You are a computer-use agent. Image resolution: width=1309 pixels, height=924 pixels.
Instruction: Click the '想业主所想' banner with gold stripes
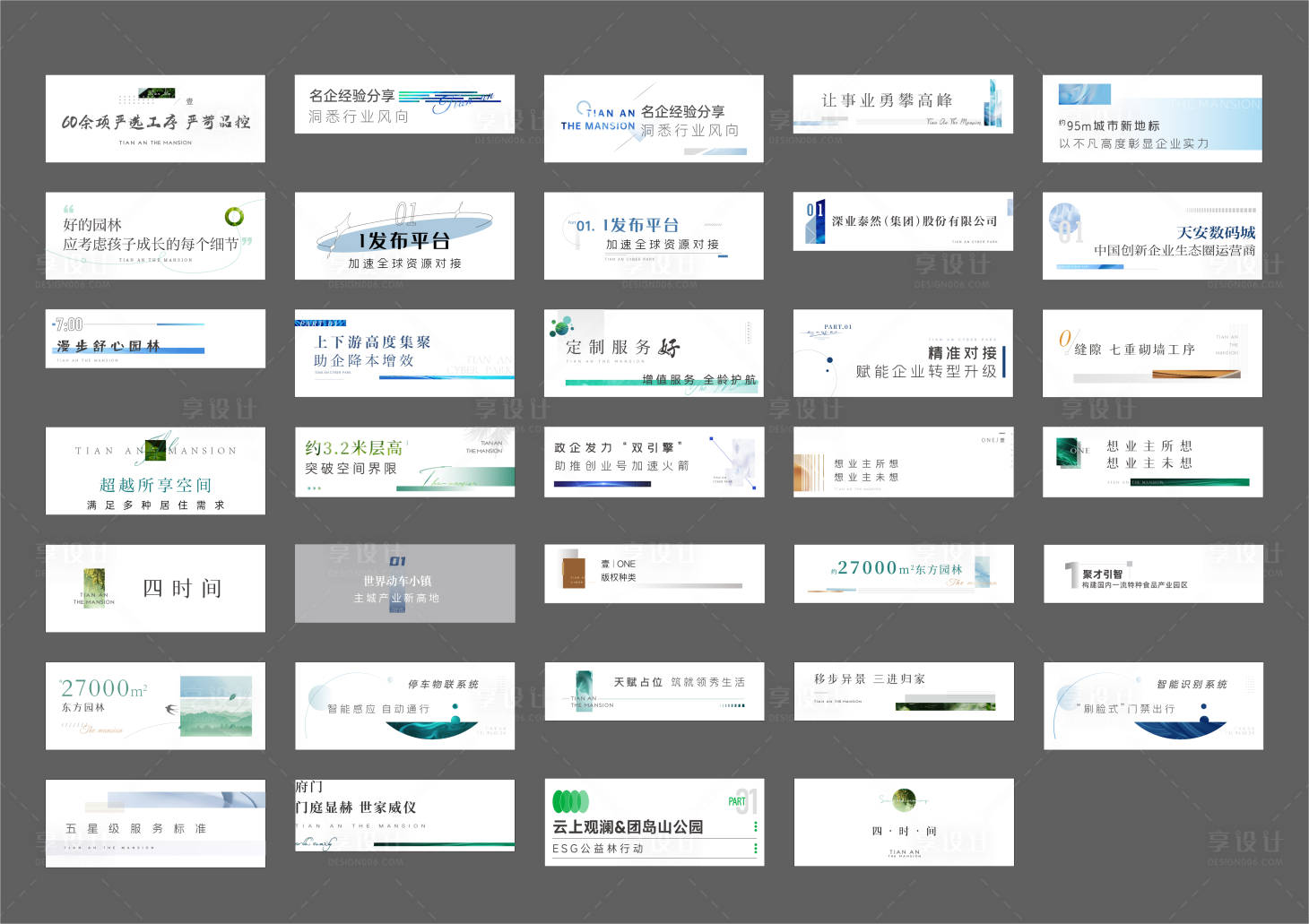click(903, 462)
